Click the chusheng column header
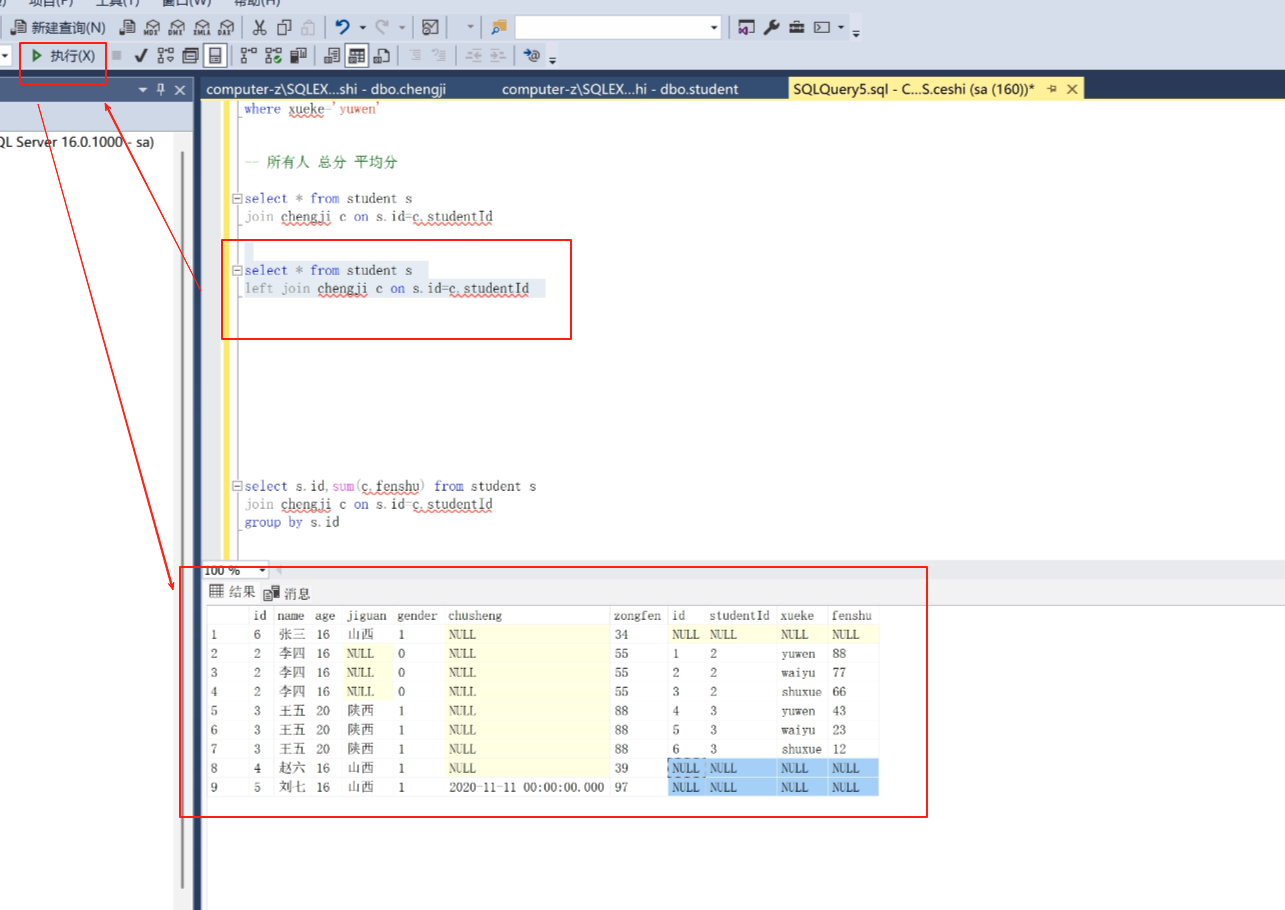The image size is (1285, 910). [527, 616]
